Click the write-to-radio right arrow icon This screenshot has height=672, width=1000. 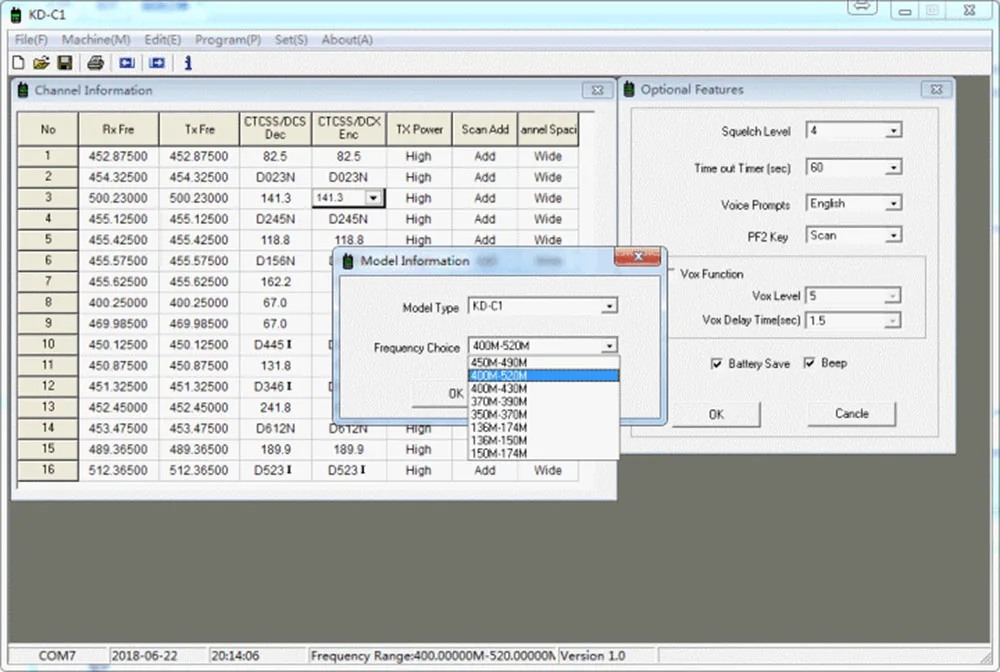tap(157, 63)
